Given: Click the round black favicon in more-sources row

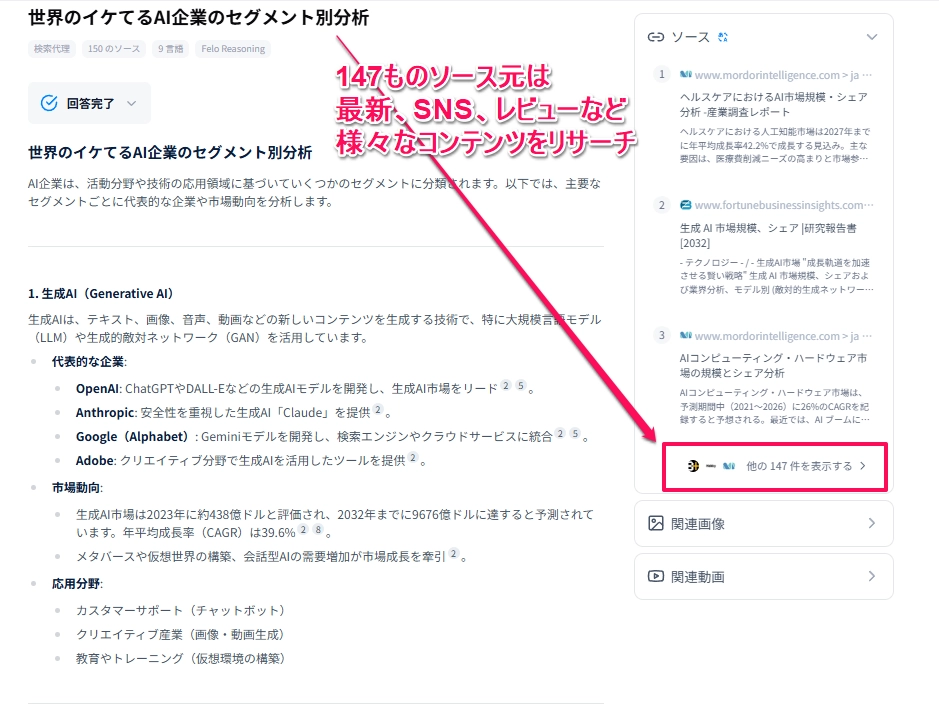Looking at the screenshot, I should 693,466.
